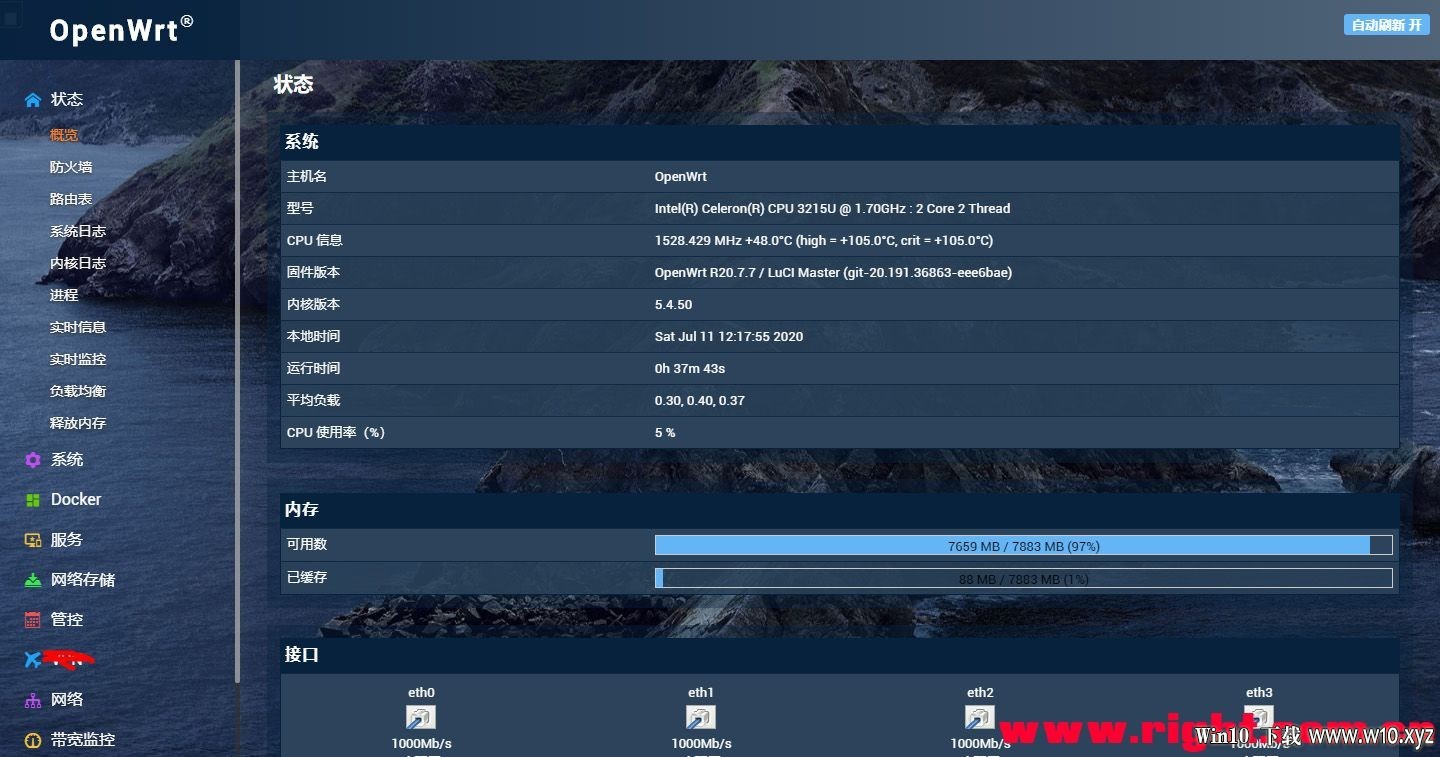The height and width of the screenshot is (757, 1440).
Task: Click the CPU 使用率（%） row label
Action: [336, 432]
